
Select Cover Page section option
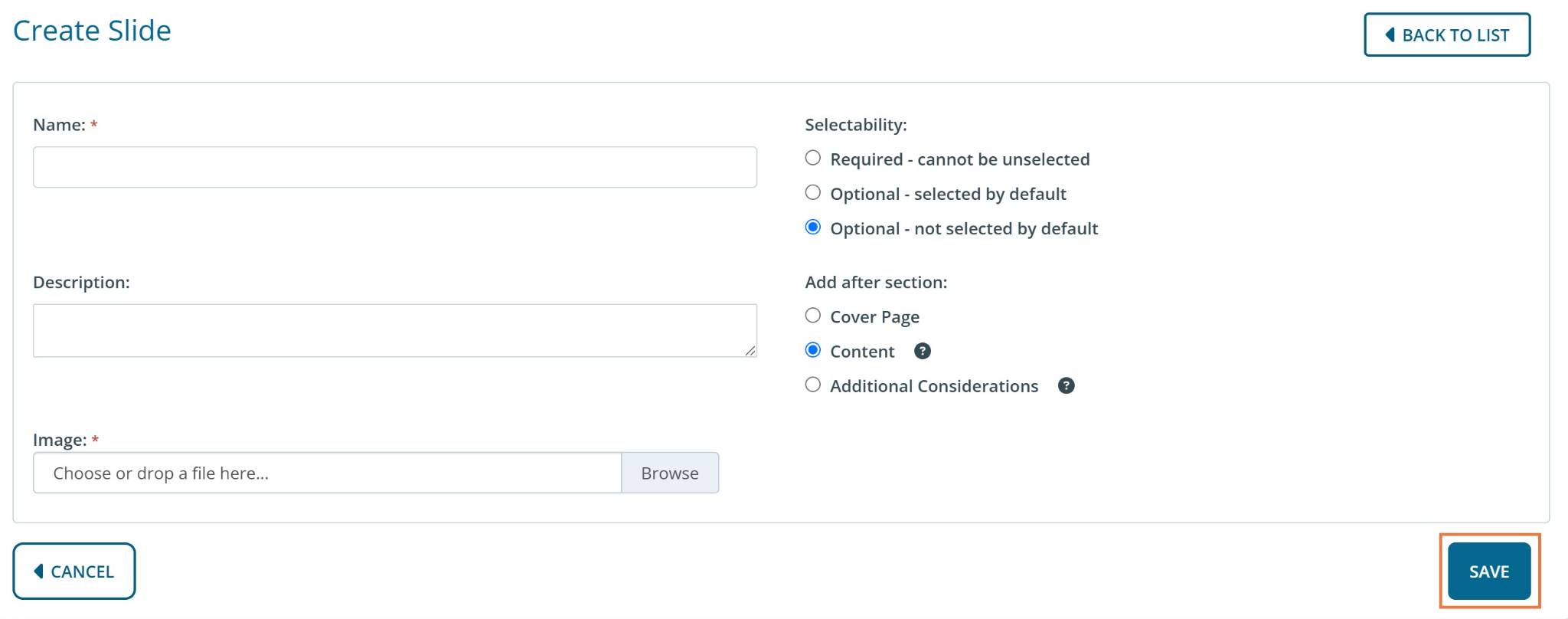click(813, 316)
